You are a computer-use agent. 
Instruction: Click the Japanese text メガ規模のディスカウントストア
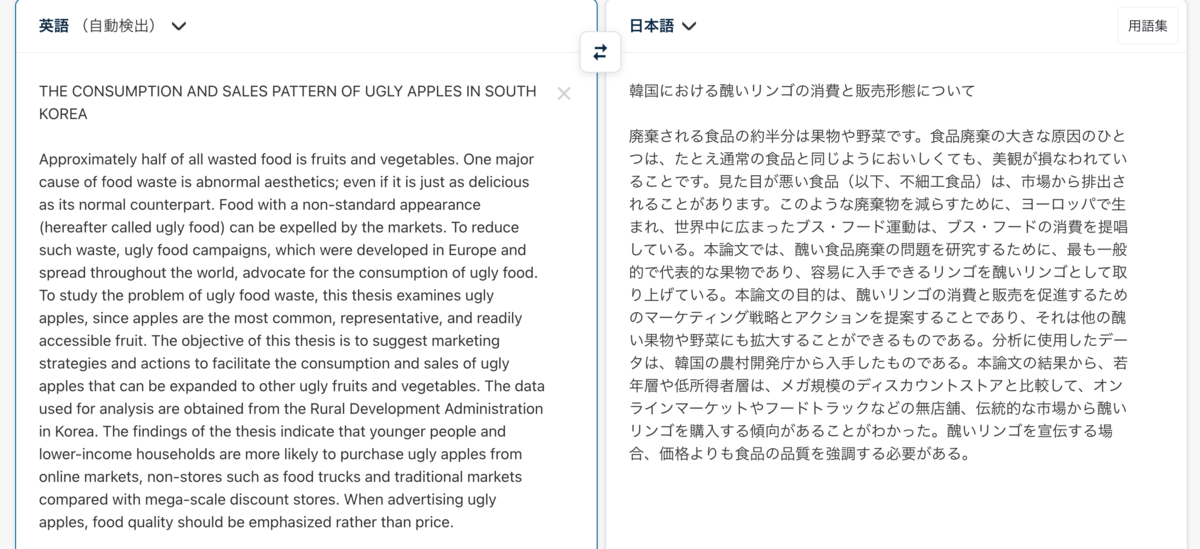coord(885,386)
